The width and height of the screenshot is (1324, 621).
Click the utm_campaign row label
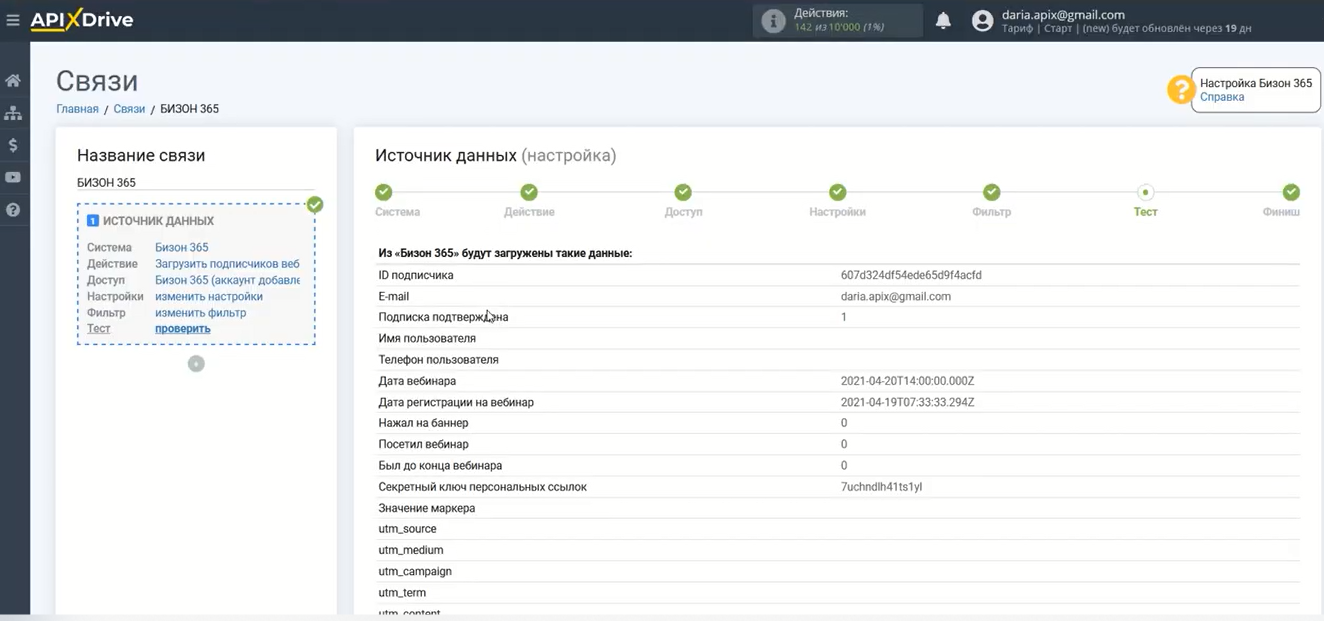pos(415,571)
